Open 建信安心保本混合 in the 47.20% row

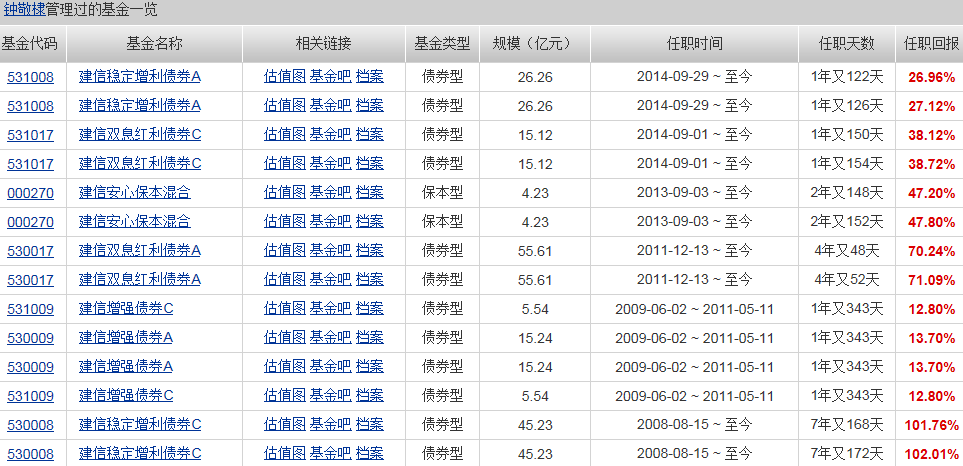pos(135,193)
